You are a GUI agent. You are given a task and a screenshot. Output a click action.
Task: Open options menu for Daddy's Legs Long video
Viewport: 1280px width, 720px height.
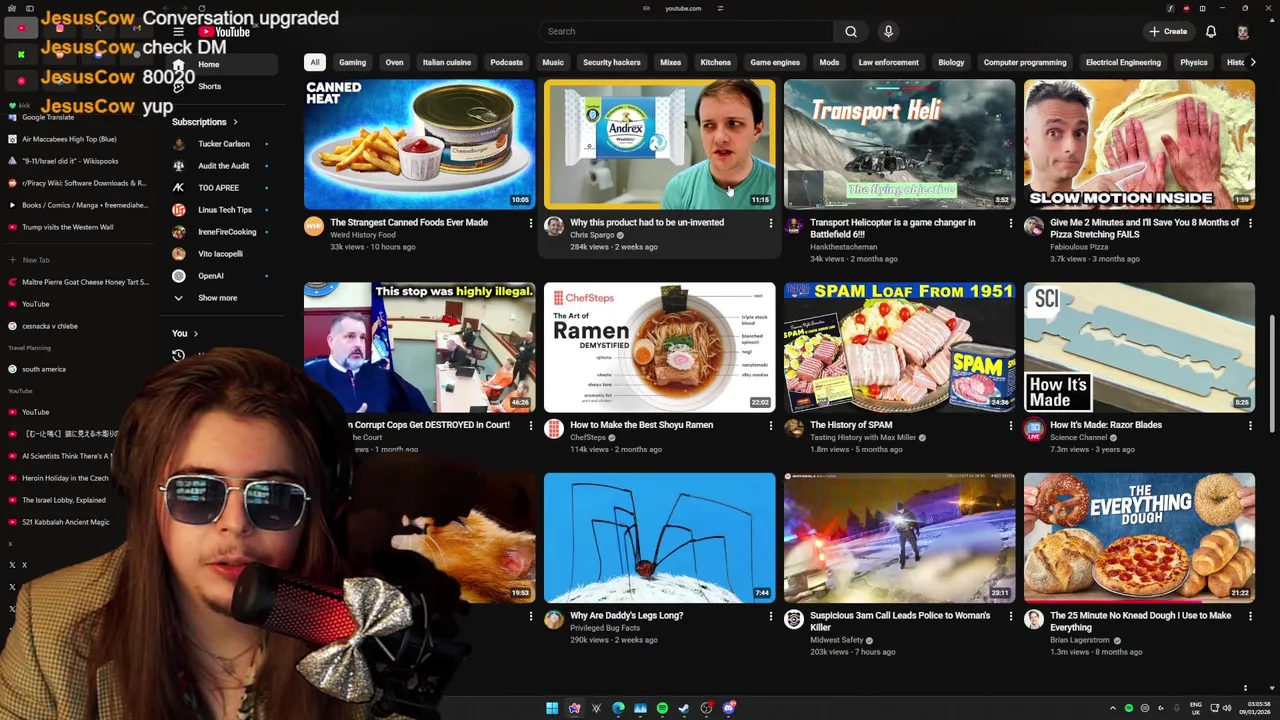(x=771, y=616)
